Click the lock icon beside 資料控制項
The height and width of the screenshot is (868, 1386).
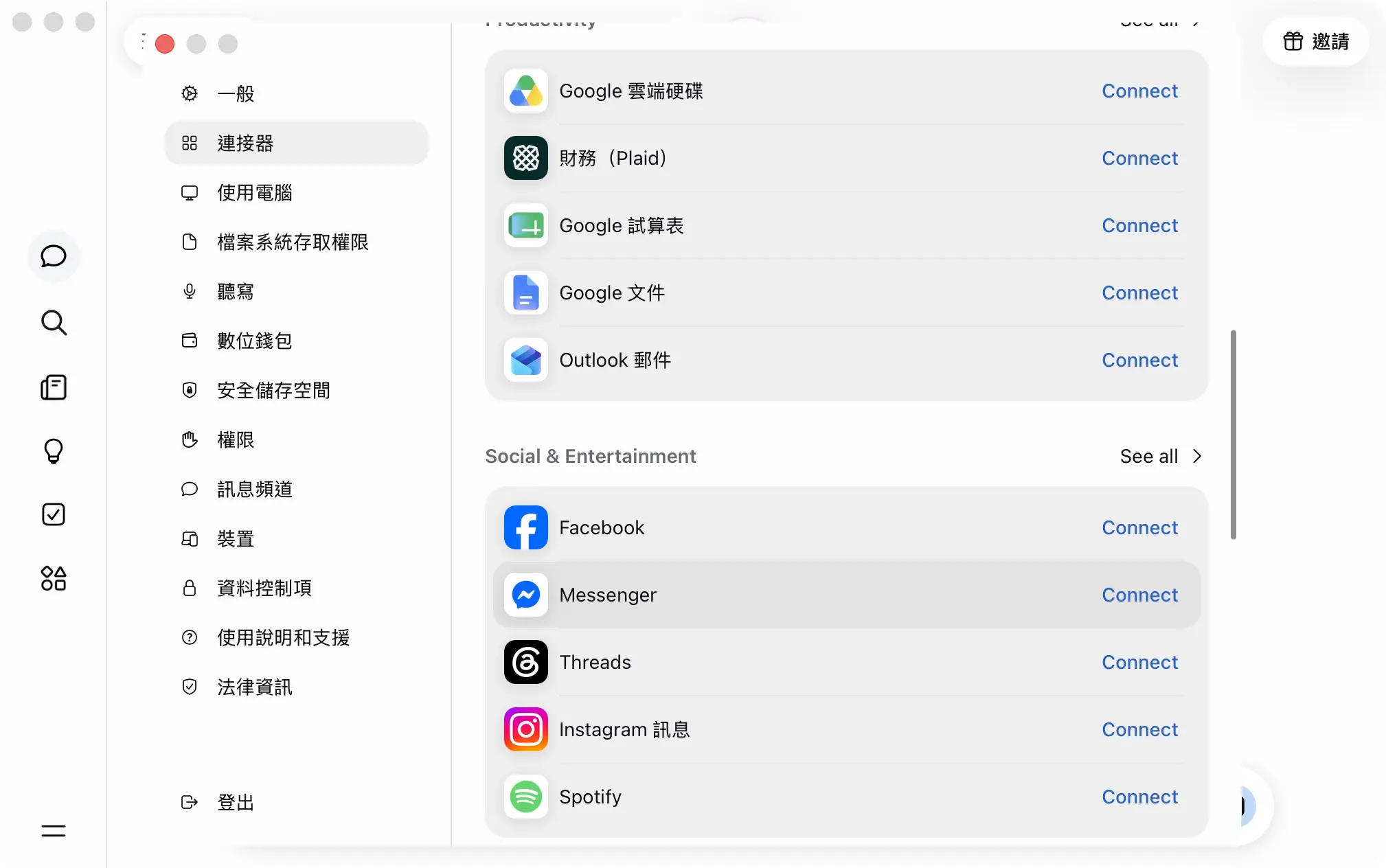click(190, 588)
